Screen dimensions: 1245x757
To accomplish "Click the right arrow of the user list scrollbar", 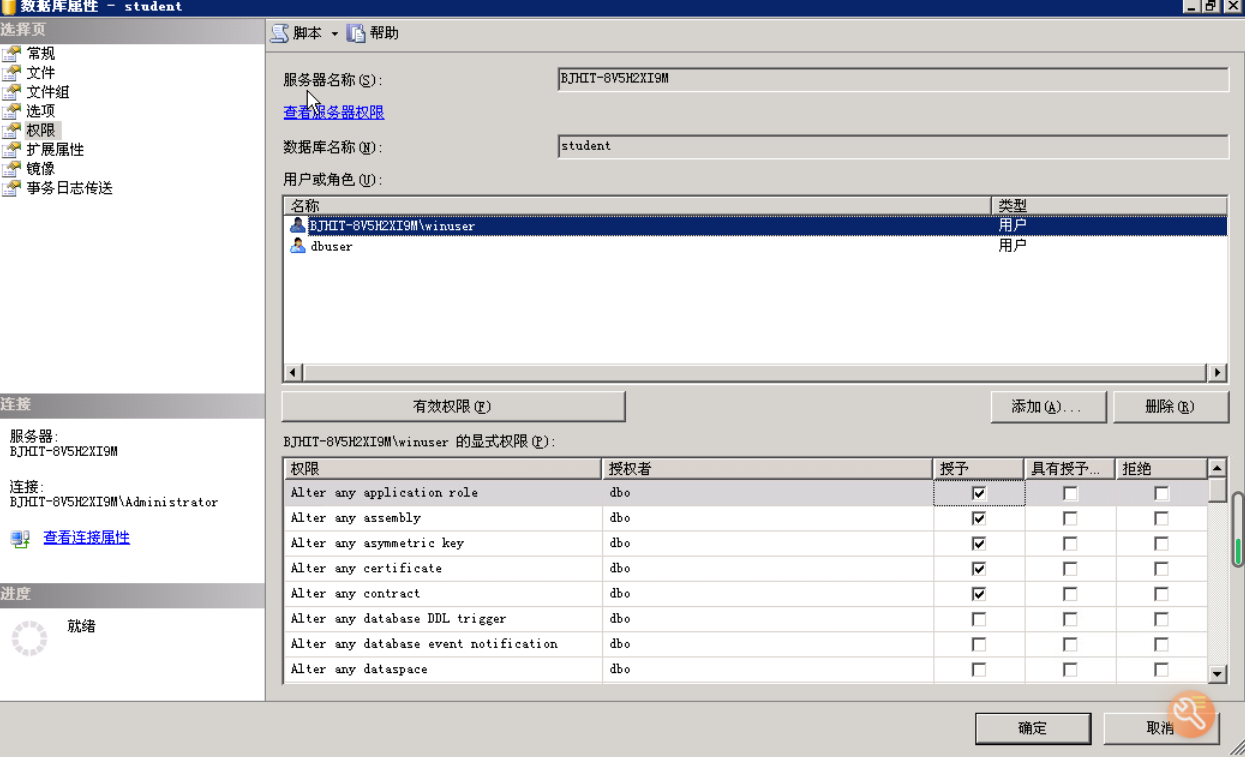I will [x=1217, y=372].
